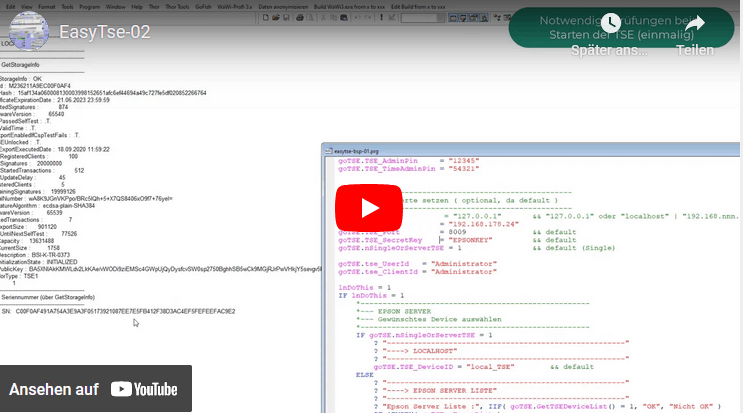Click the channel avatar thumbnail
This screenshot has height=413, width=743.
coord(29,31)
